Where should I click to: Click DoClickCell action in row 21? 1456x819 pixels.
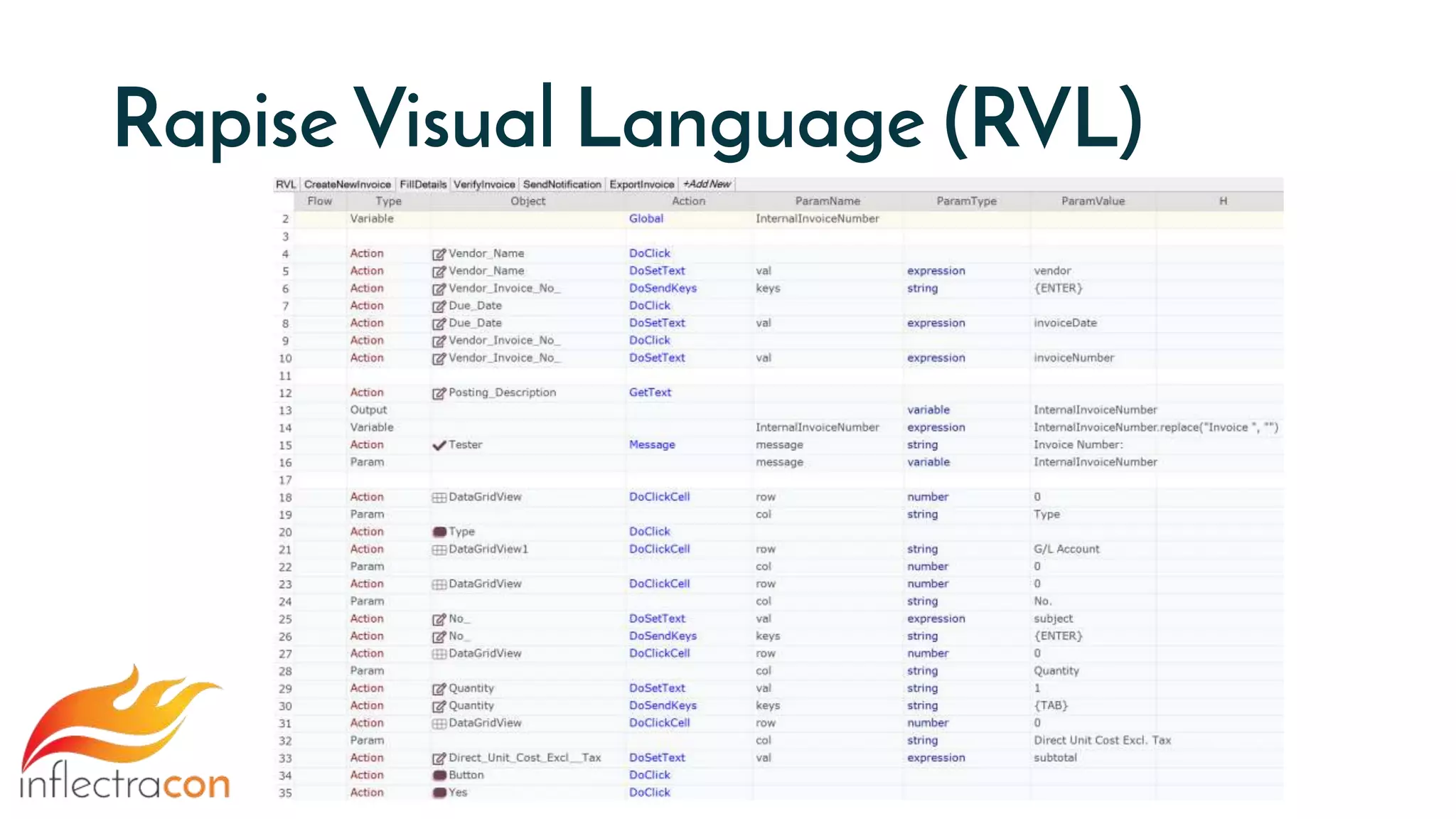pos(659,549)
